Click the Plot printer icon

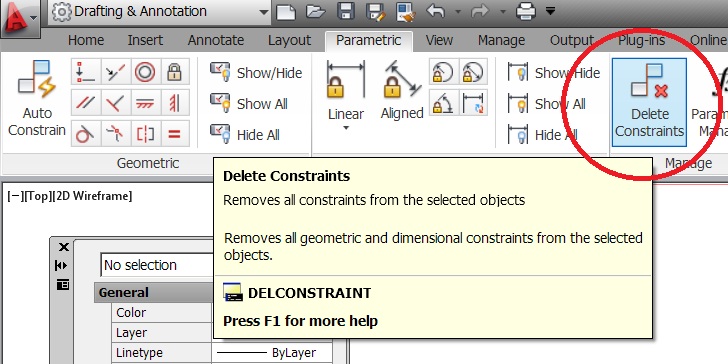526,12
